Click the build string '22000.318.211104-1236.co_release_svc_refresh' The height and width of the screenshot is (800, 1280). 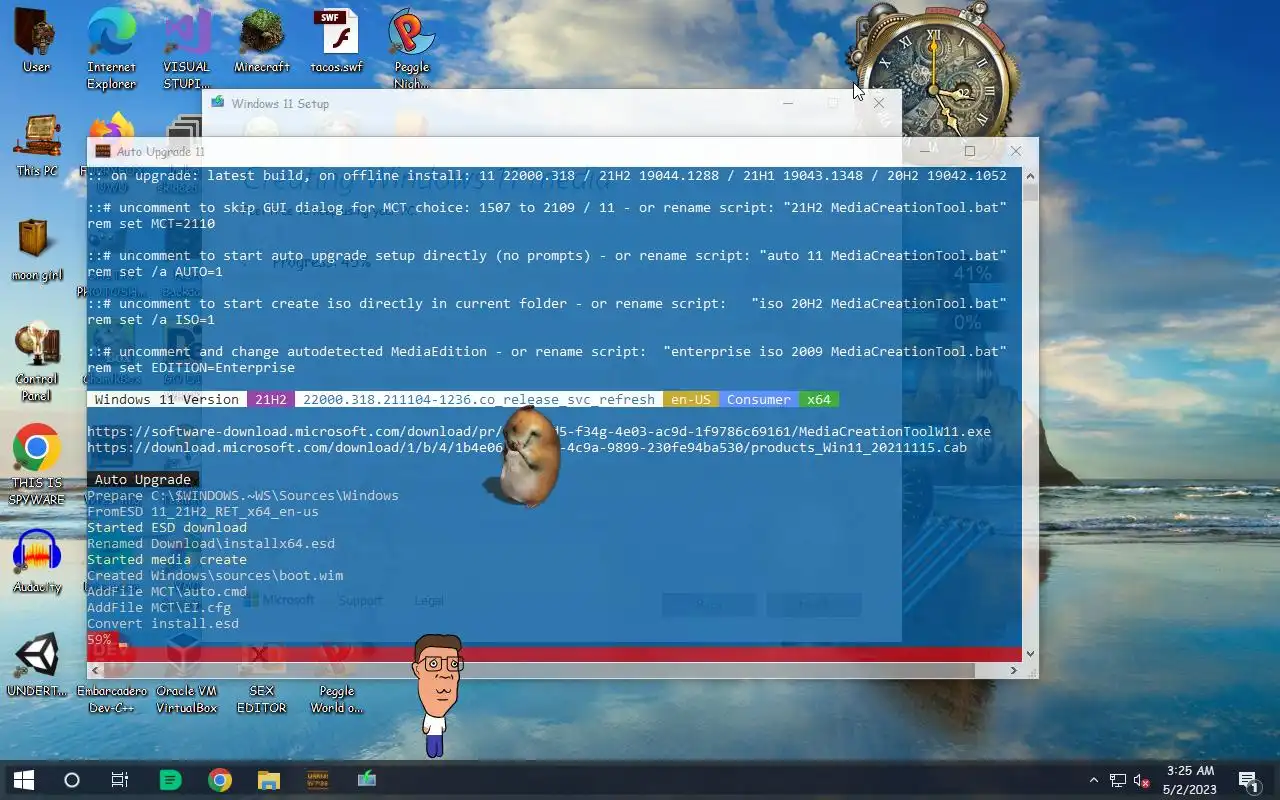coord(479,400)
